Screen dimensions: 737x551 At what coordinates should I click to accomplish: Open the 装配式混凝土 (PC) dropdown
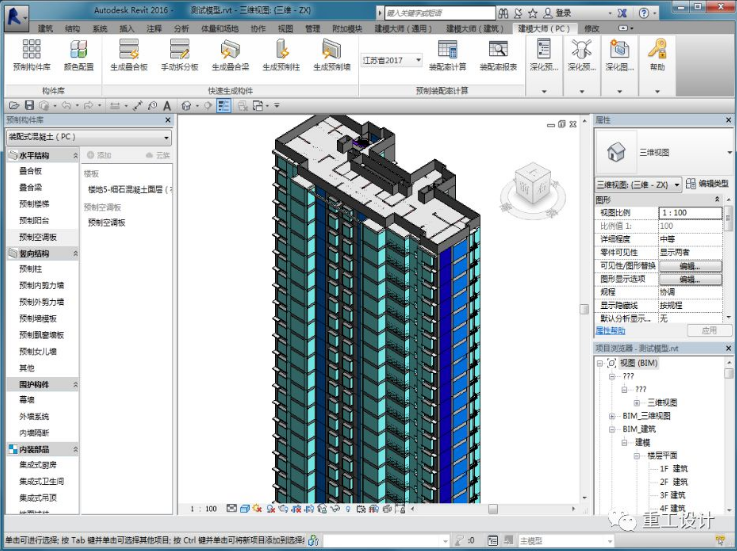(x=89, y=137)
